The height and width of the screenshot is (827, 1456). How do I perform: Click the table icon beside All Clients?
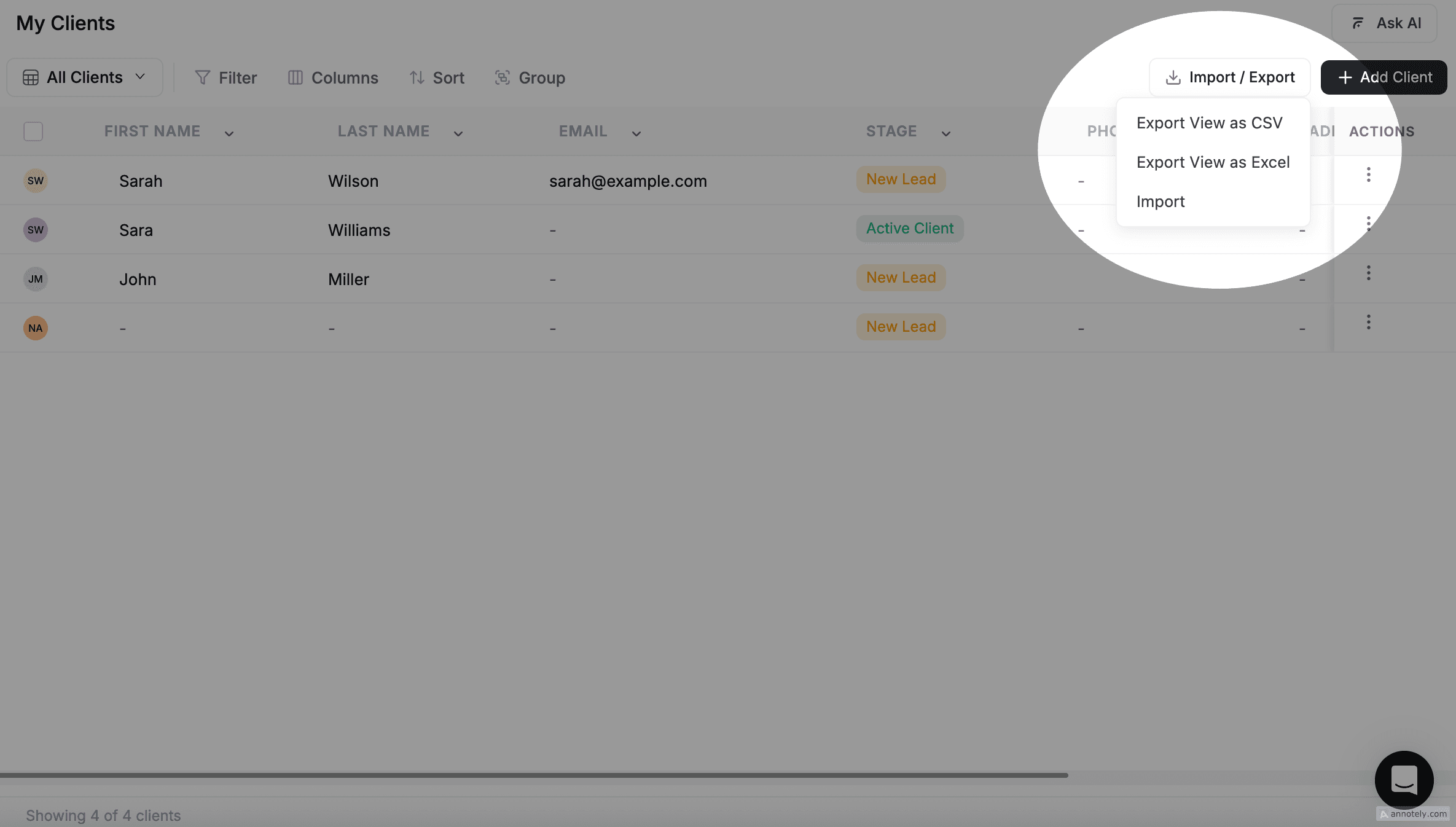pos(30,77)
